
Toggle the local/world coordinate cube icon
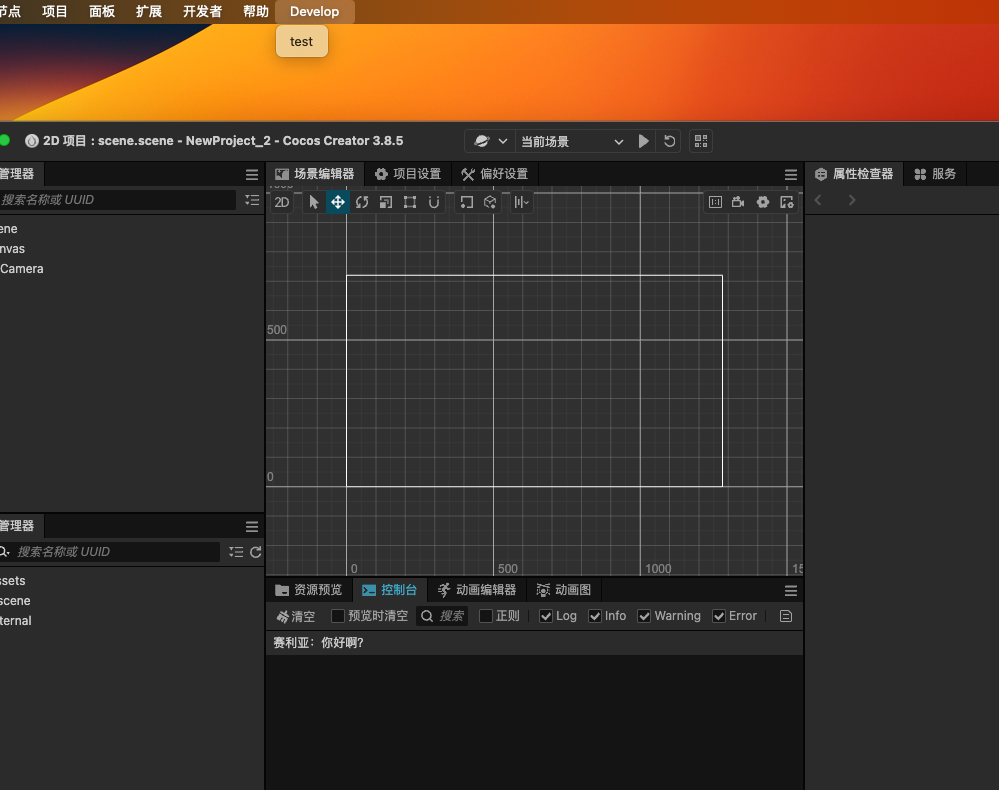click(x=490, y=203)
